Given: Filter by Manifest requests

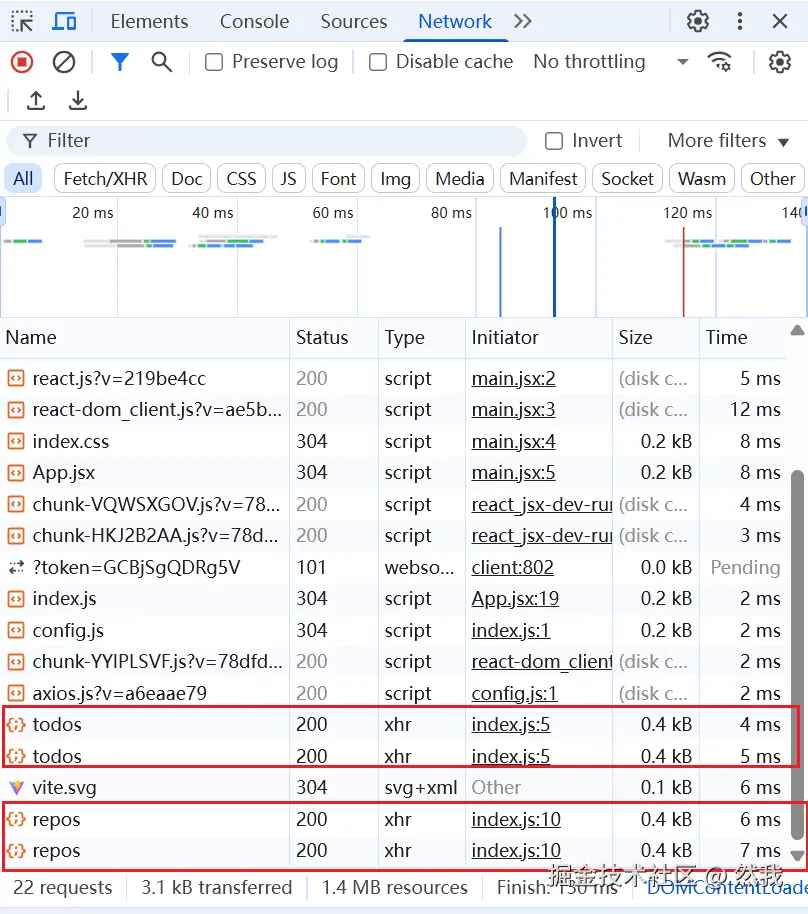Looking at the screenshot, I should [543, 178].
